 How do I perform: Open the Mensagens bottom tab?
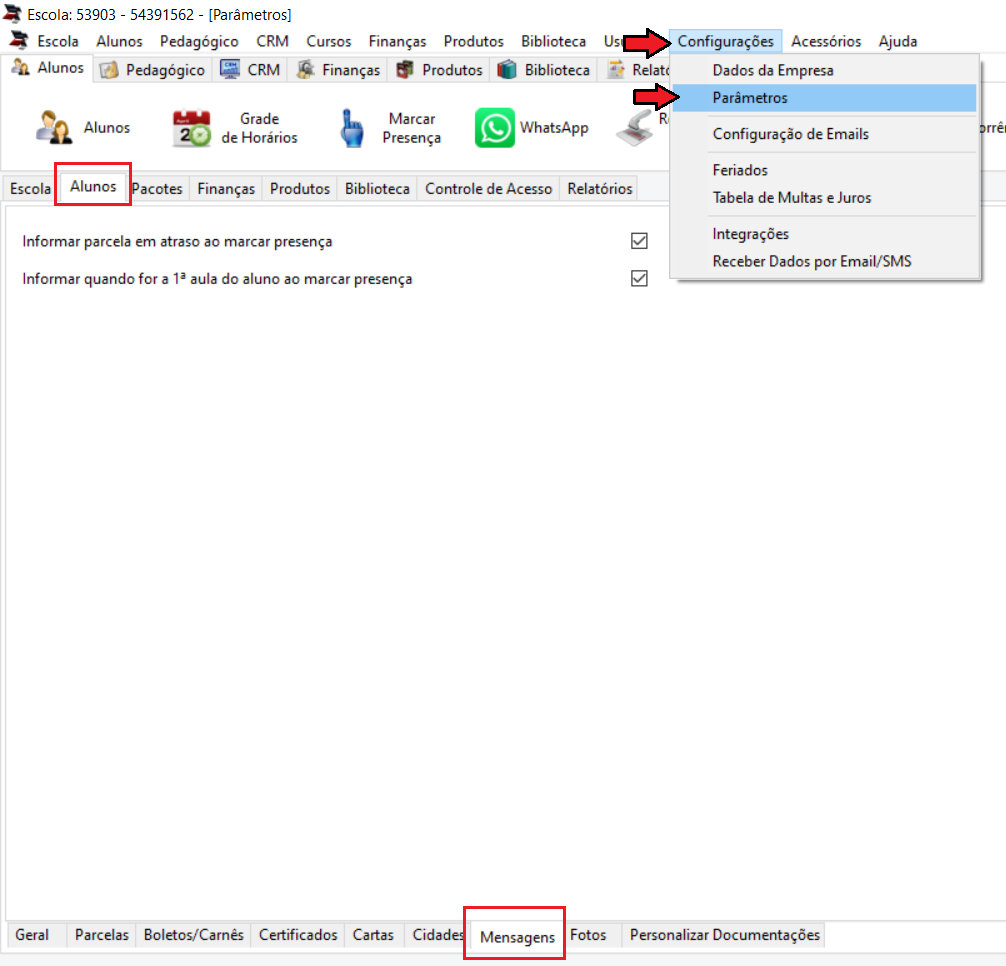tap(517, 936)
